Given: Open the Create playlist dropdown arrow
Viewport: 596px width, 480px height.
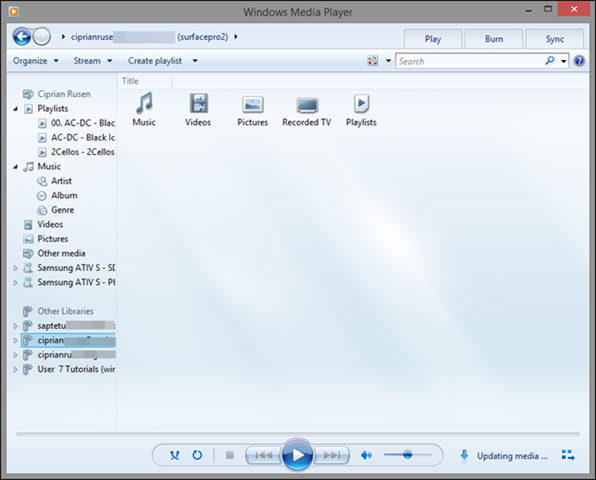Looking at the screenshot, I should 195,61.
